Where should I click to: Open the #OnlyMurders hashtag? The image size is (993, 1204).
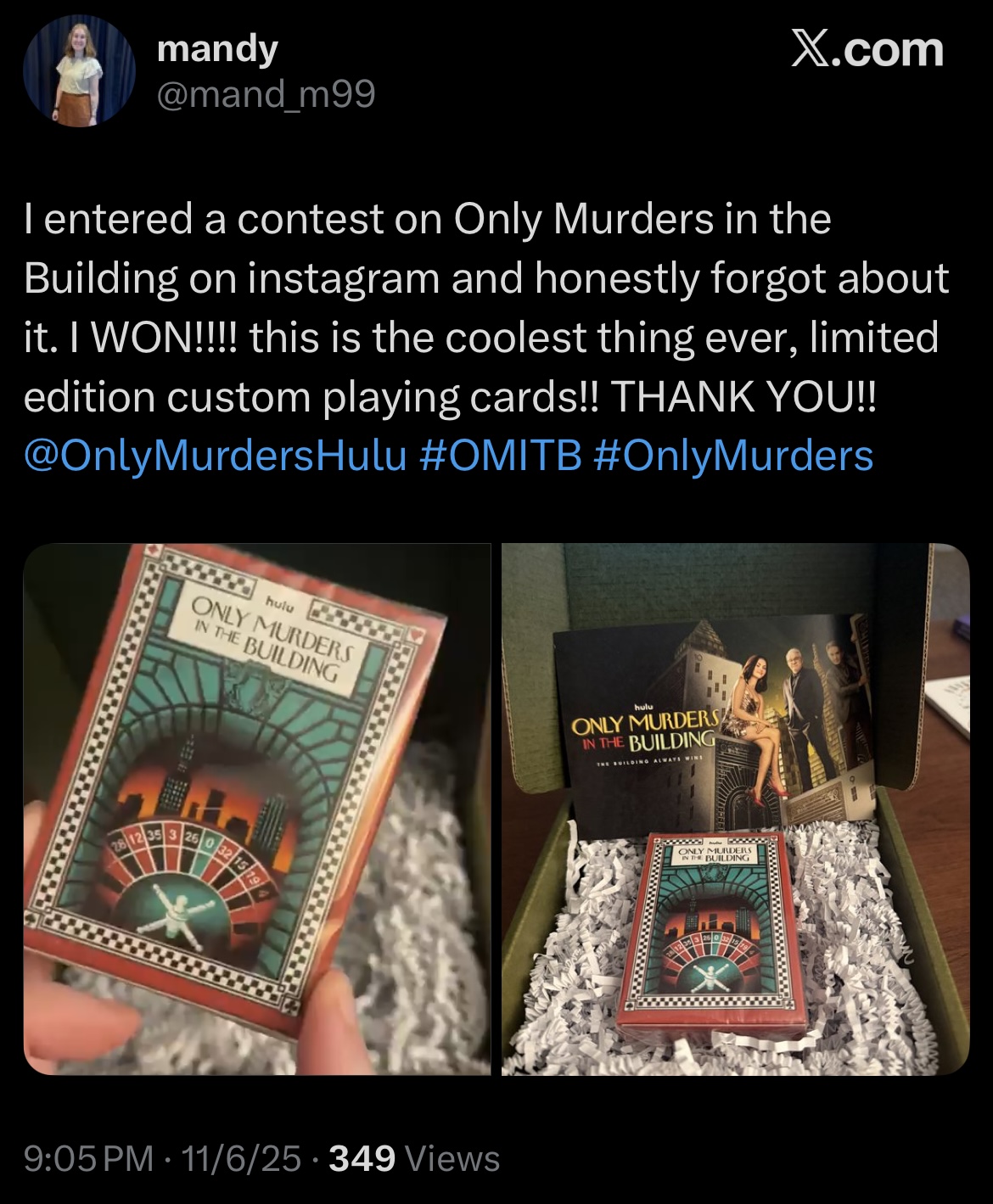(733, 456)
